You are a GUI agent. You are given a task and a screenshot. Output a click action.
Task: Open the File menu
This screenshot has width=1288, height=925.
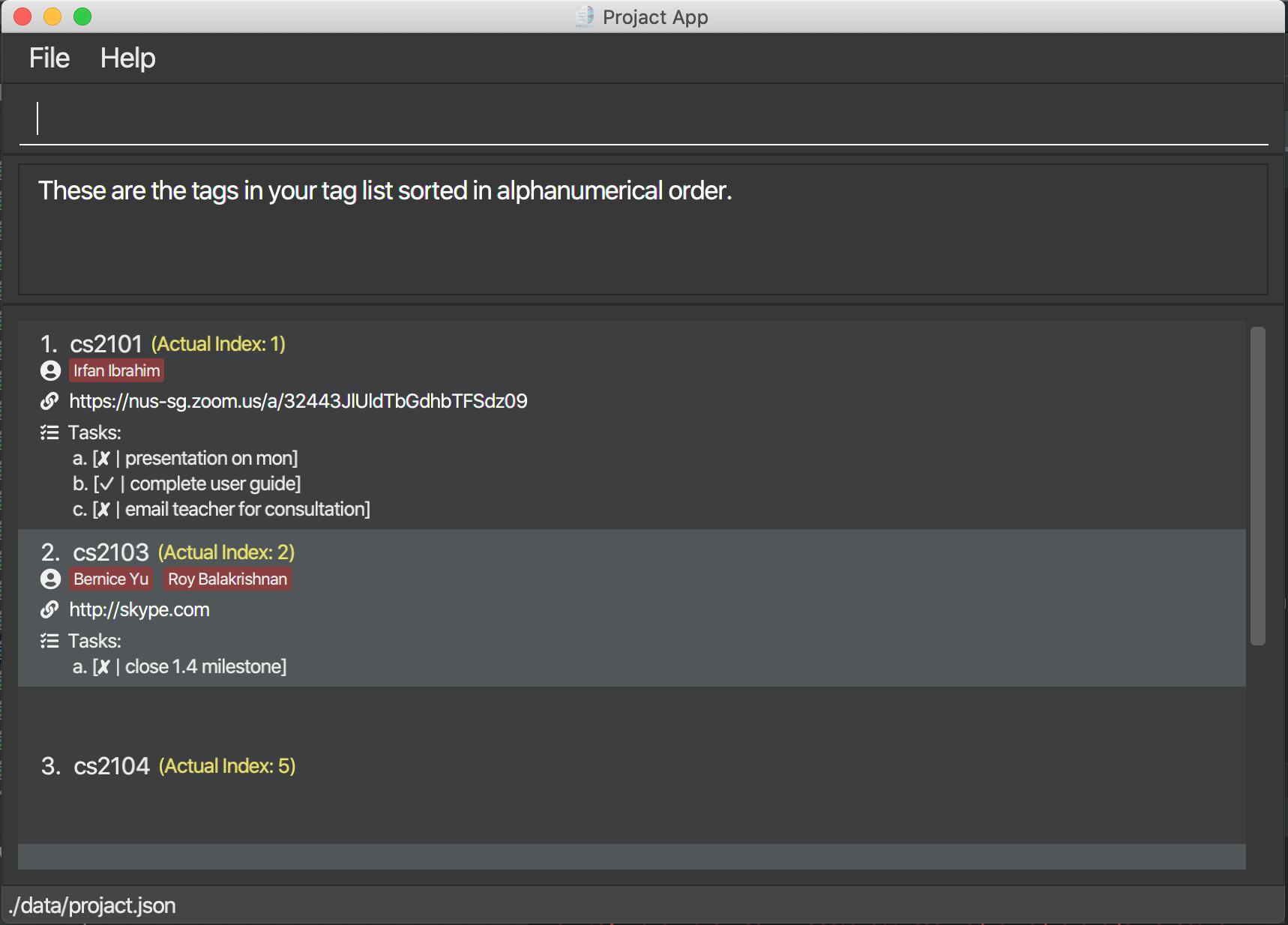49,58
